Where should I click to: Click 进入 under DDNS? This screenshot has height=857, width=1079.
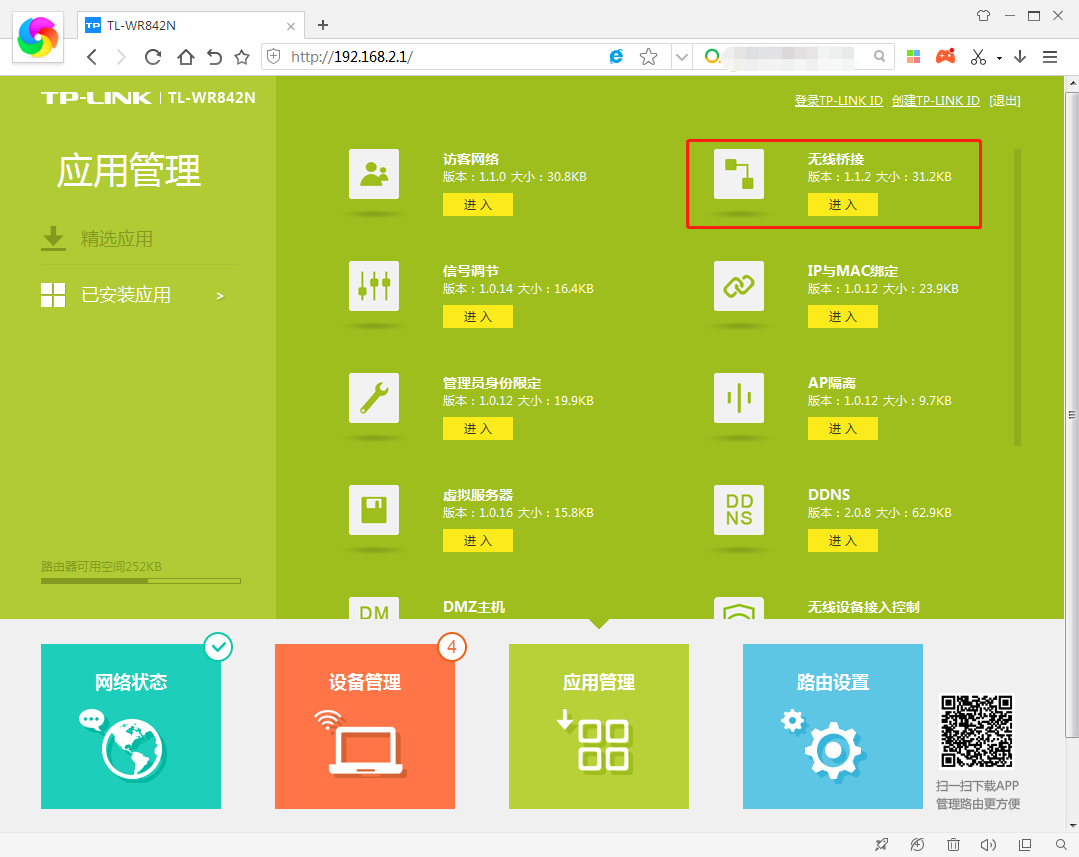click(x=842, y=540)
